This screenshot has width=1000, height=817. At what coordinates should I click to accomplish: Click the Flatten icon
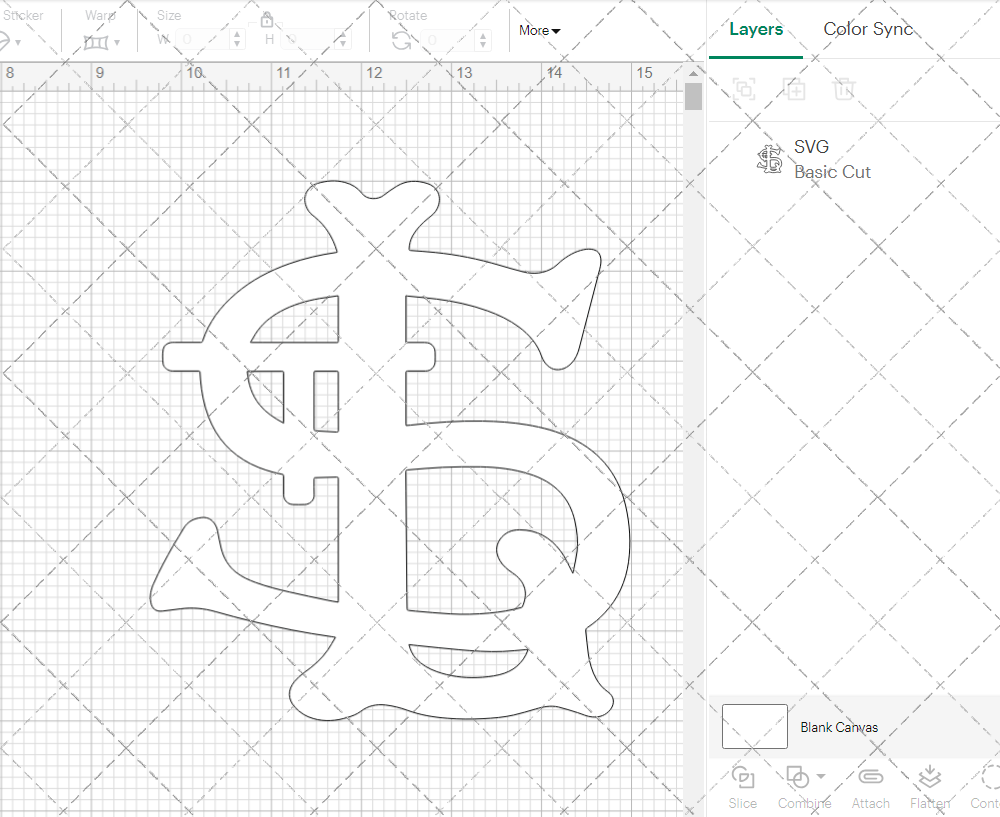[929, 777]
